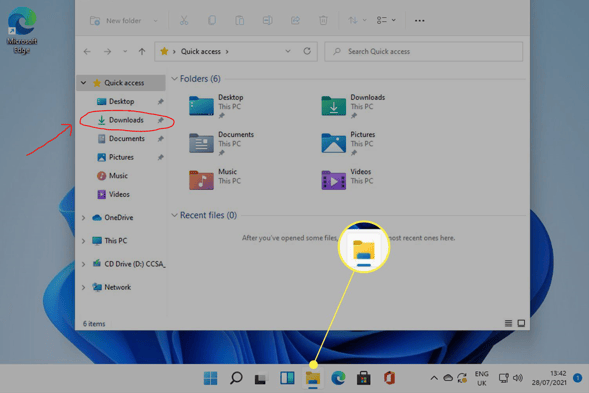Expand the OneDrive tree node
The height and width of the screenshot is (393, 589).
click(83, 218)
